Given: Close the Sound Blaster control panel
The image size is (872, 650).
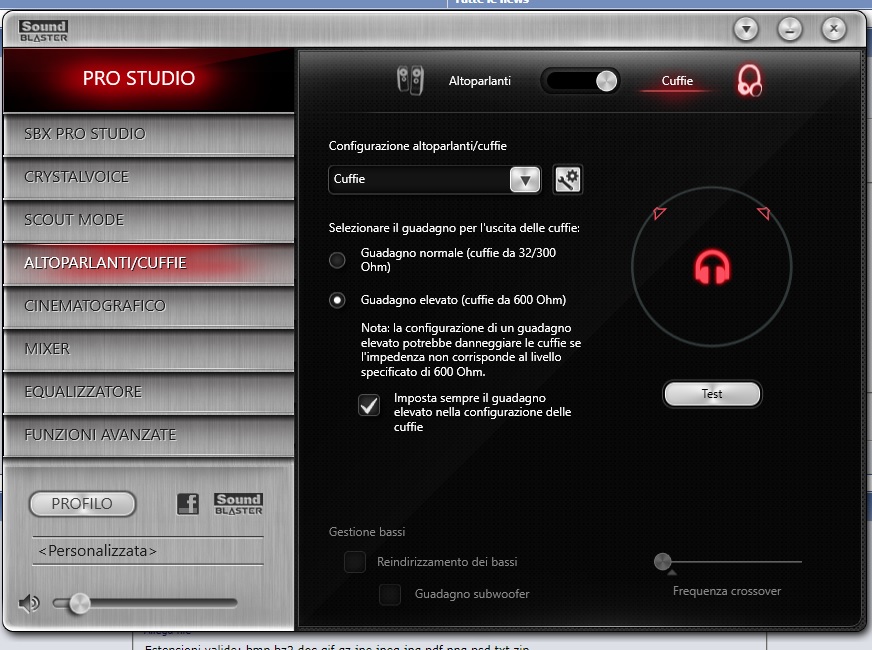Looking at the screenshot, I should pyautogui.click(x=834, y=29).
